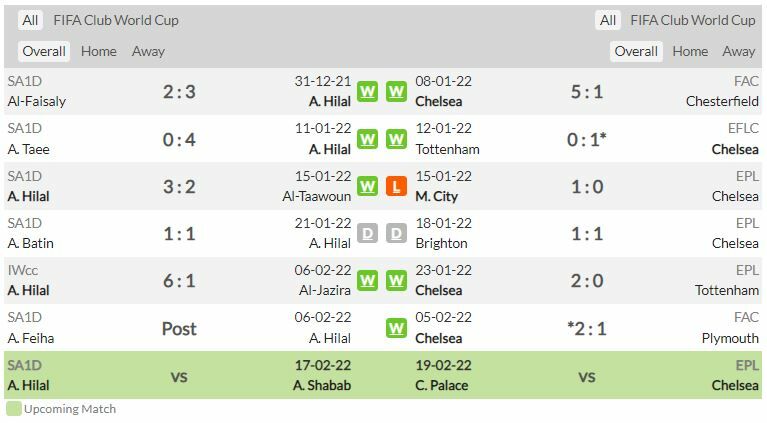Open the A. Hilal vs Al-Taawoun 3:2 score
Viewport: 767px width, 423px height.
[180, 187]
